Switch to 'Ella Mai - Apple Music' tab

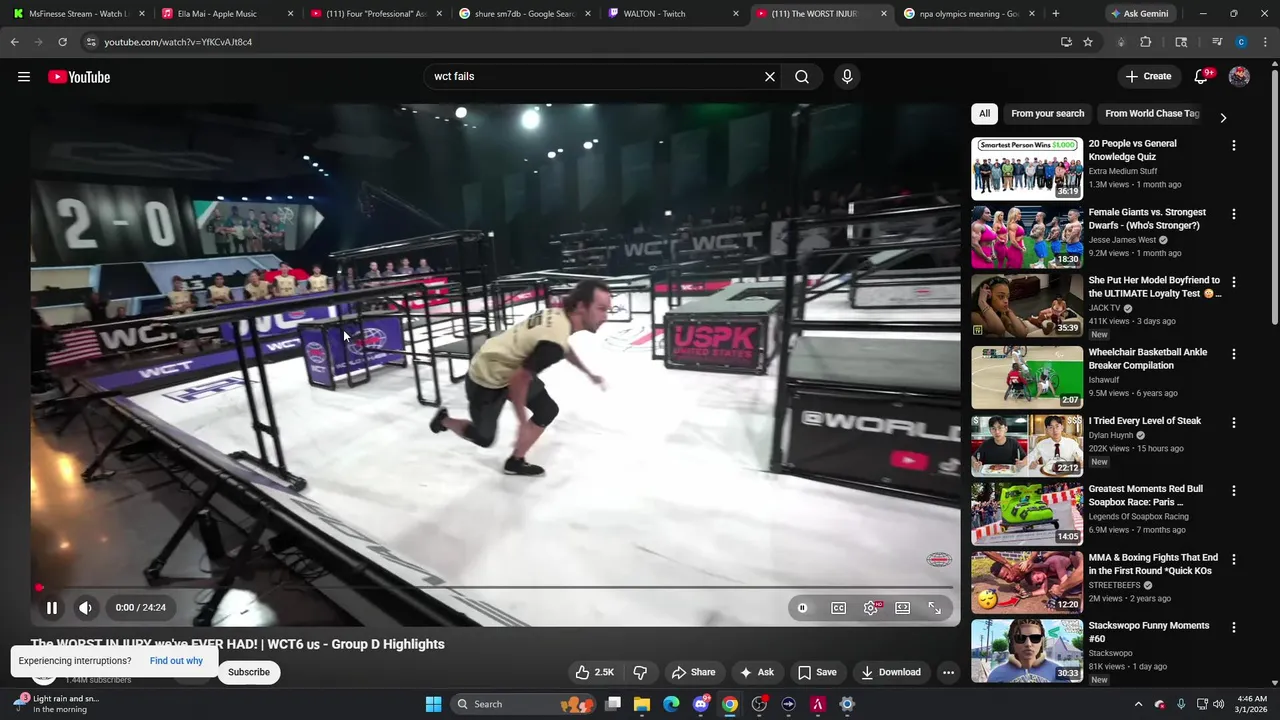pos(225,14)
